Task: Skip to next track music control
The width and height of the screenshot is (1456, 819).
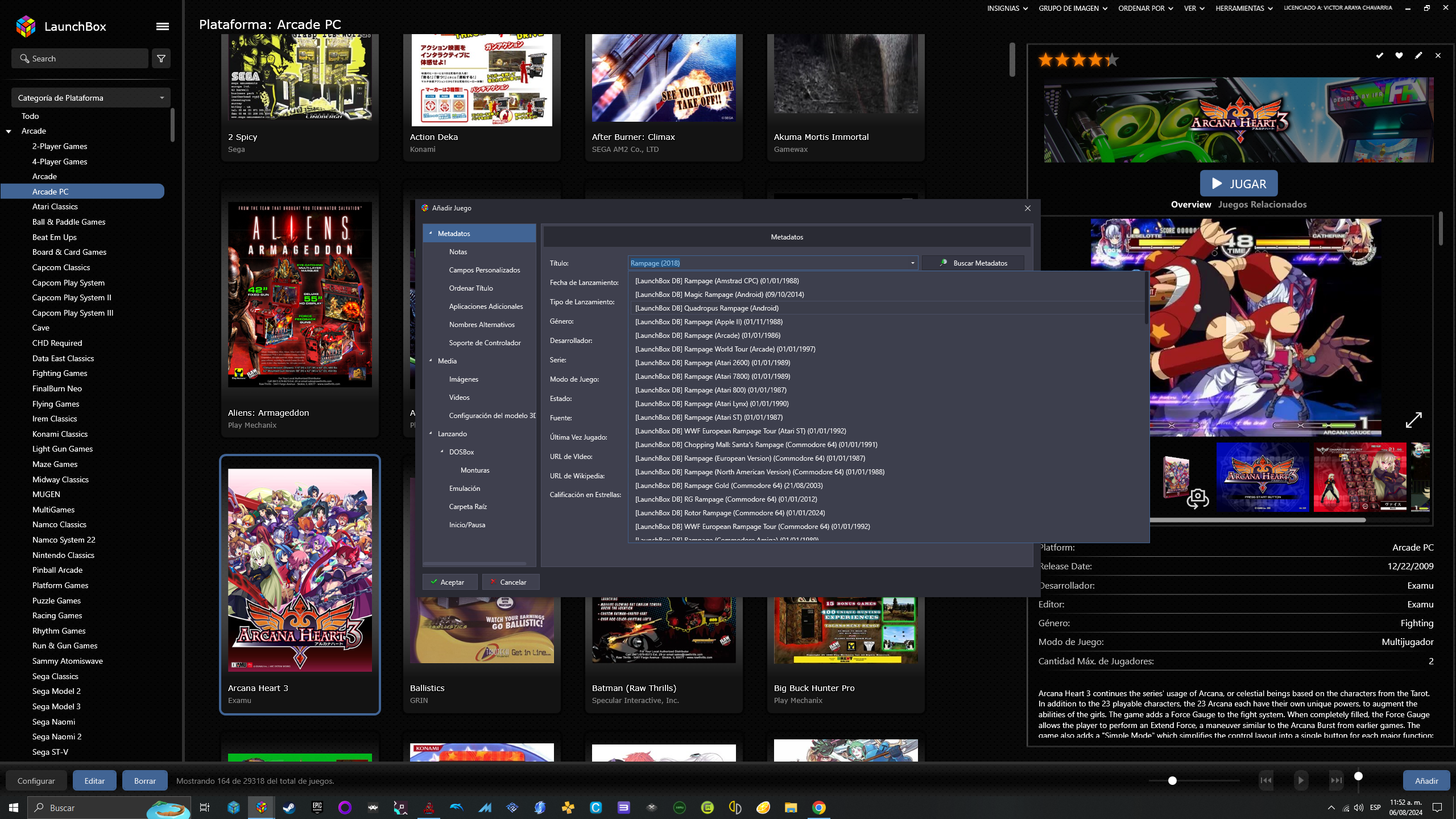Action: point(1336,780)
